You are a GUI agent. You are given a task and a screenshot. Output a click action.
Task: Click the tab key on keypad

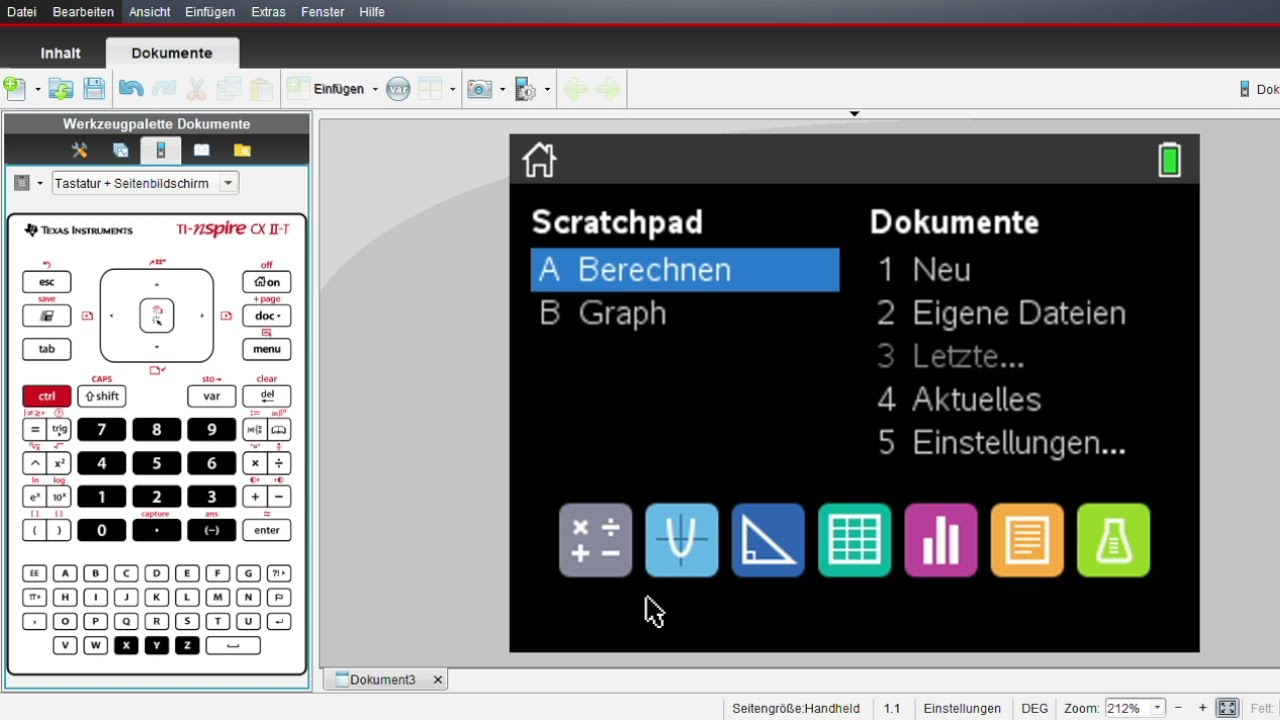point(47,350)
